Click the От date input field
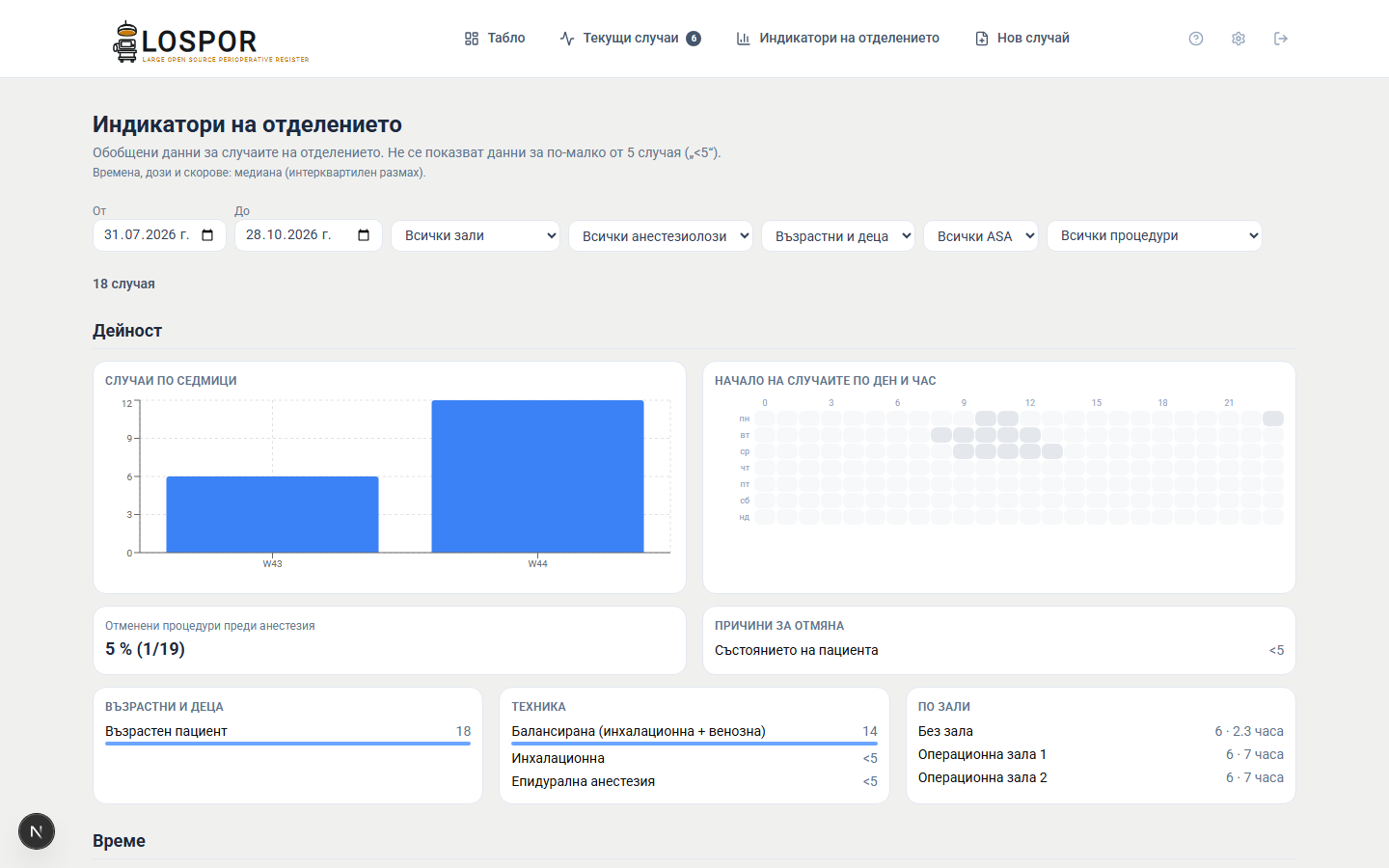The width and height of the screenshot is (1389, 868). (x=159, y=235)
